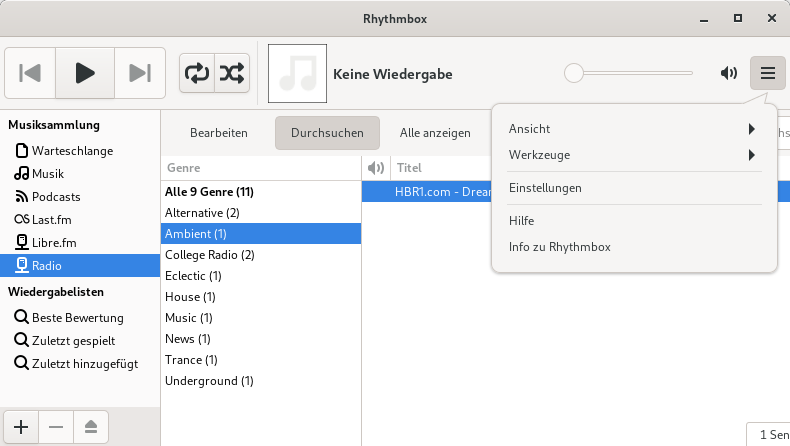Select the Music (1) genre
Image resolution: width=790 pixels, height=446 pixels.
261,317
